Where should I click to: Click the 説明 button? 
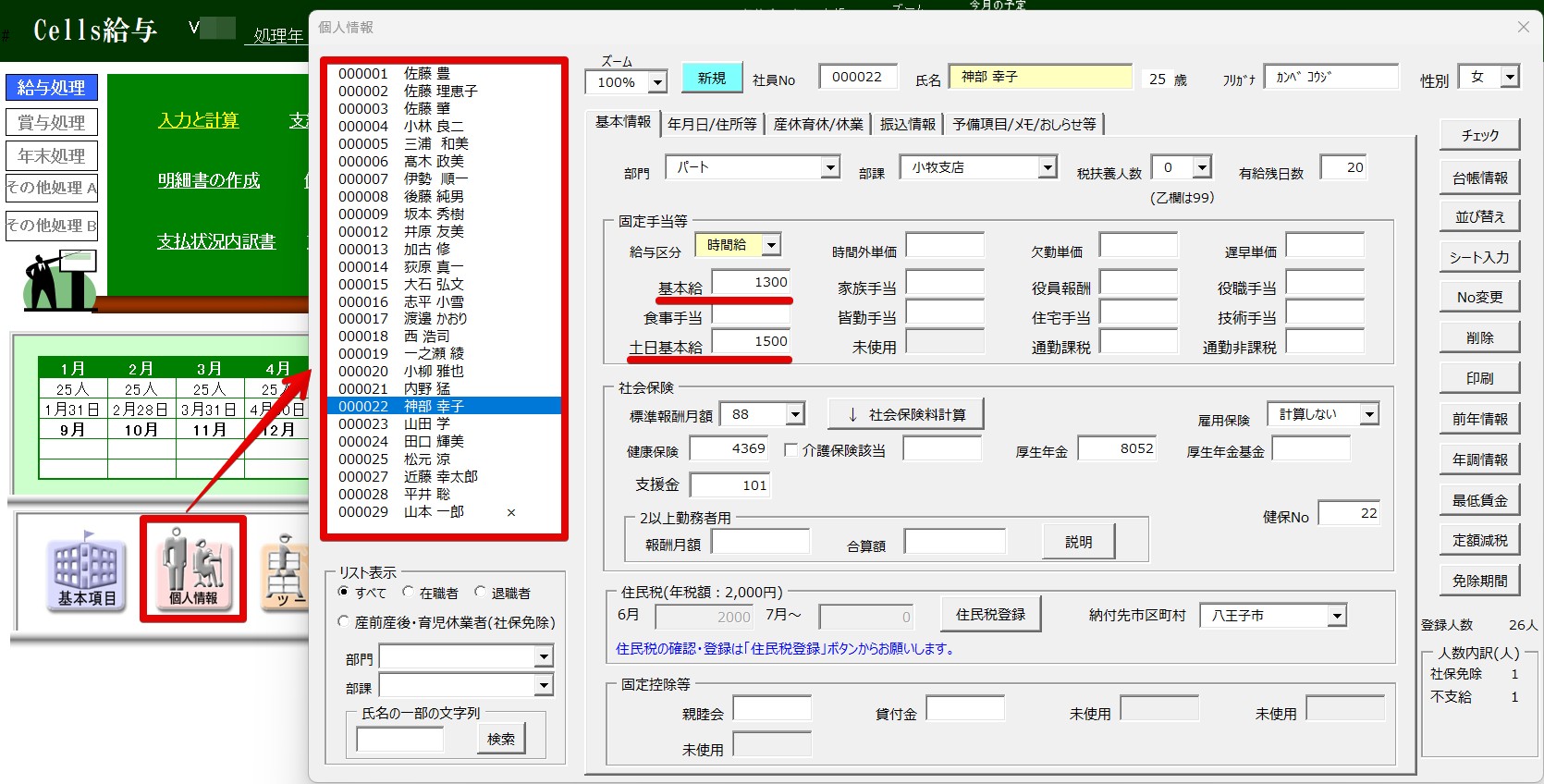[1078, 542]
